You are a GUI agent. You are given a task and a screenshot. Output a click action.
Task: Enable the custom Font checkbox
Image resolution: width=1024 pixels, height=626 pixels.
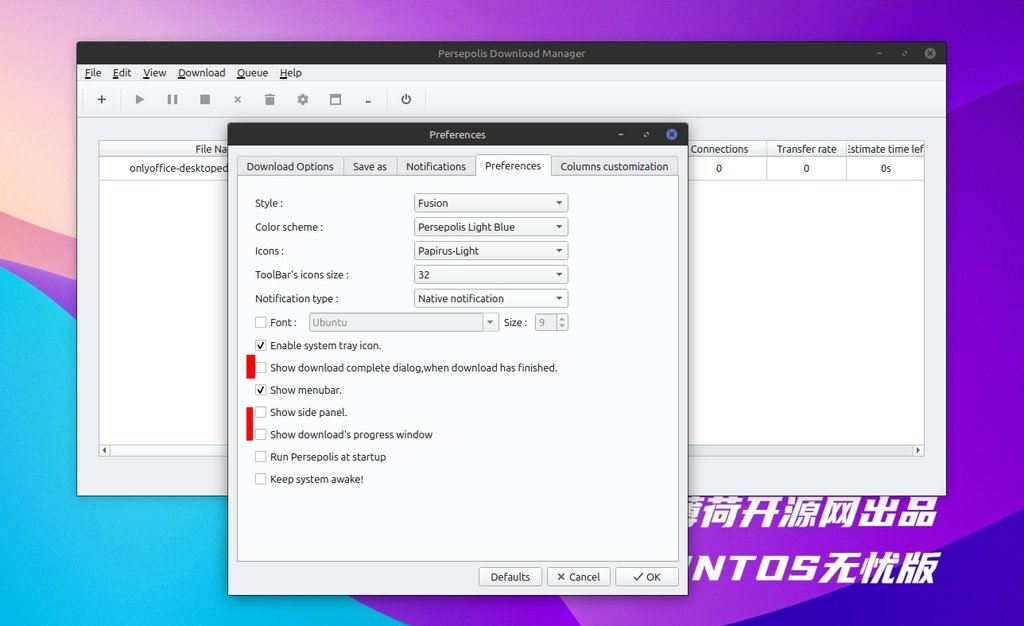[261, 322]
